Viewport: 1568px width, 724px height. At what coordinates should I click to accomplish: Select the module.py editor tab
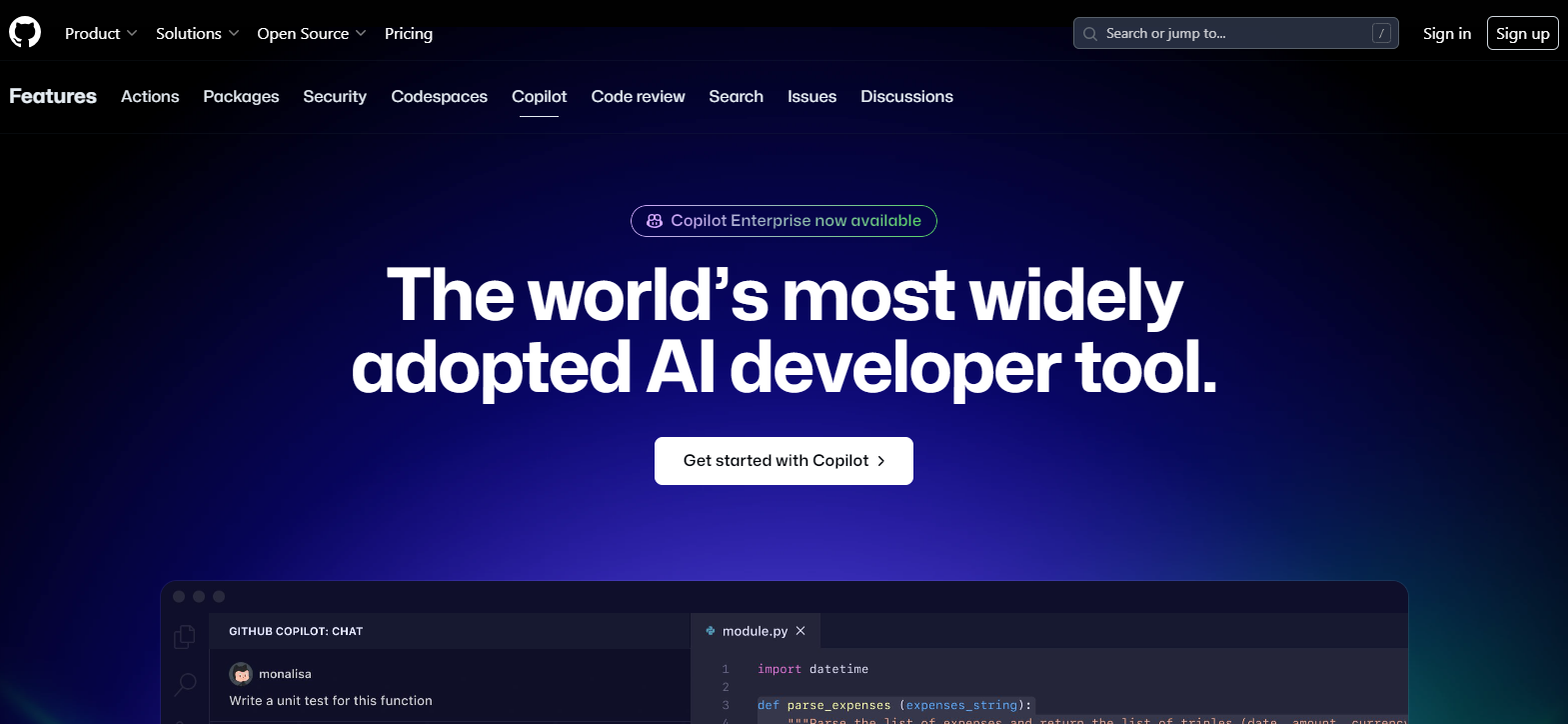tap(756, 631)
